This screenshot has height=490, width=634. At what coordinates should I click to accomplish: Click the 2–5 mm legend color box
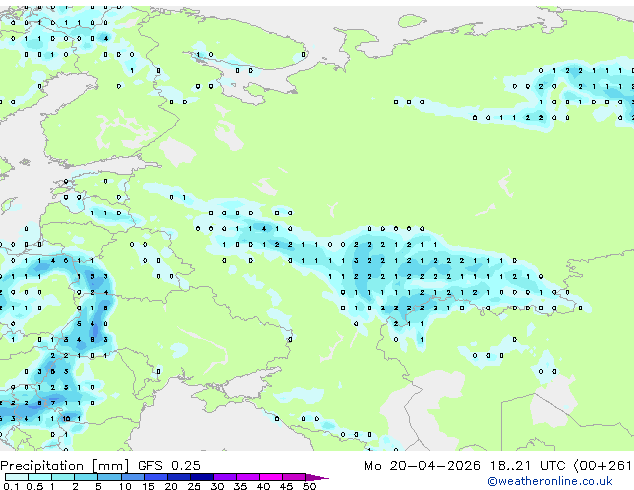click(x=86, y=477)
